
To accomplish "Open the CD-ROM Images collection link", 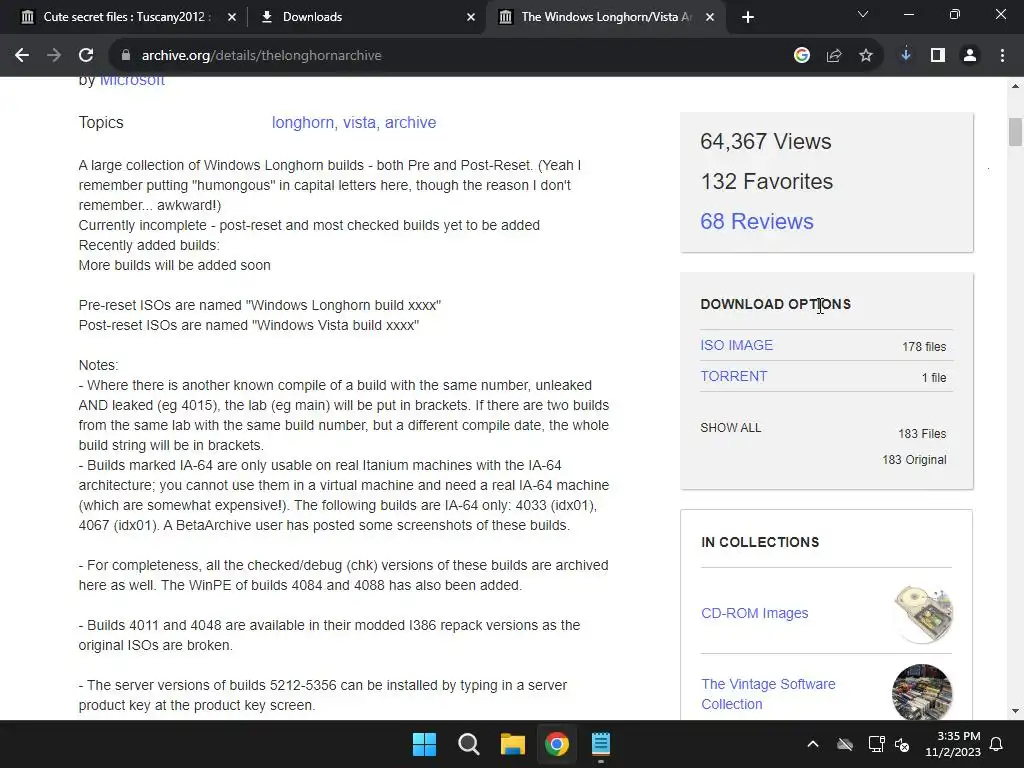I will point(754,613).
